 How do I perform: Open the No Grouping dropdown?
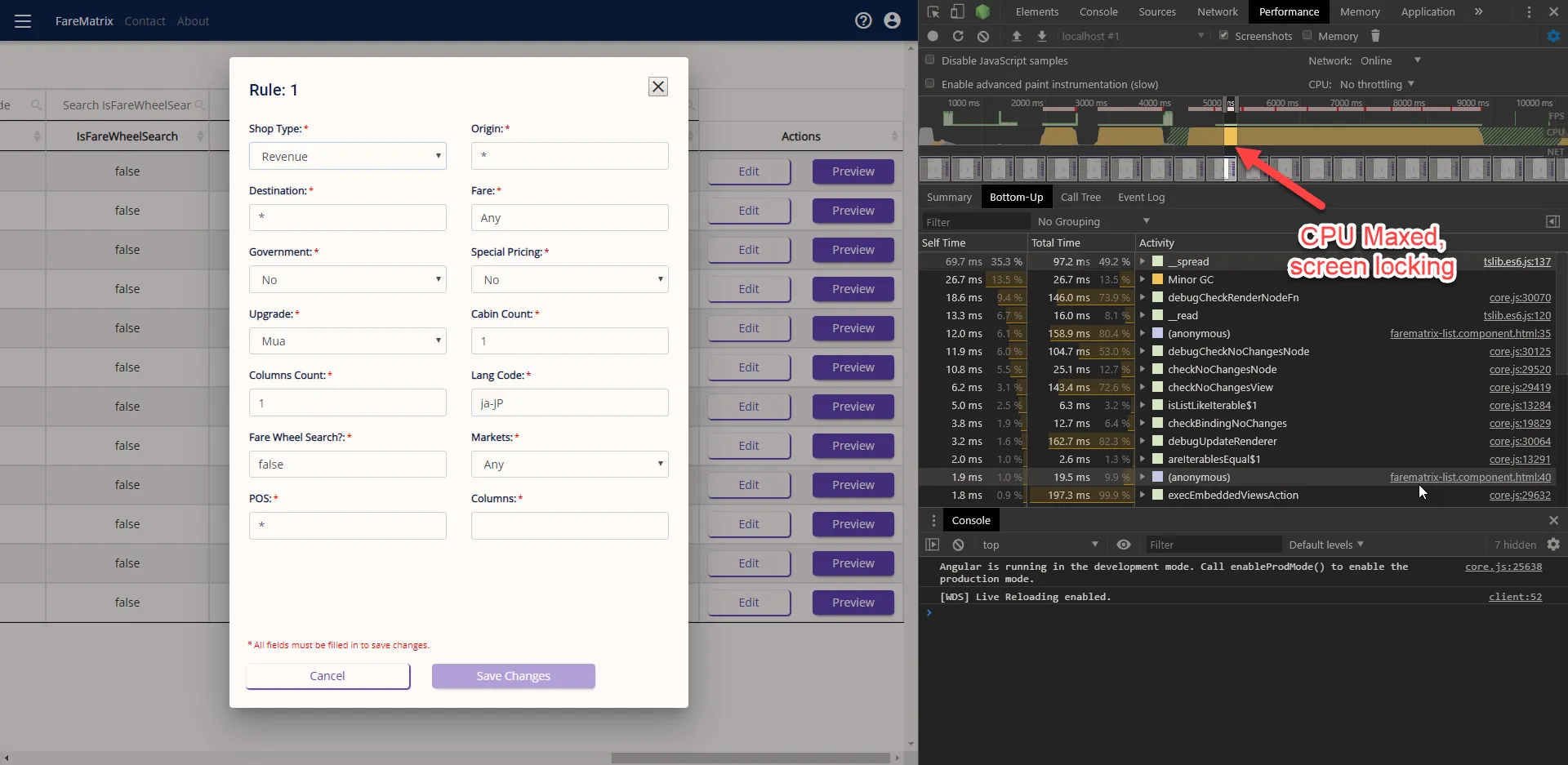pyautogui.click(x=1094, y=221)
